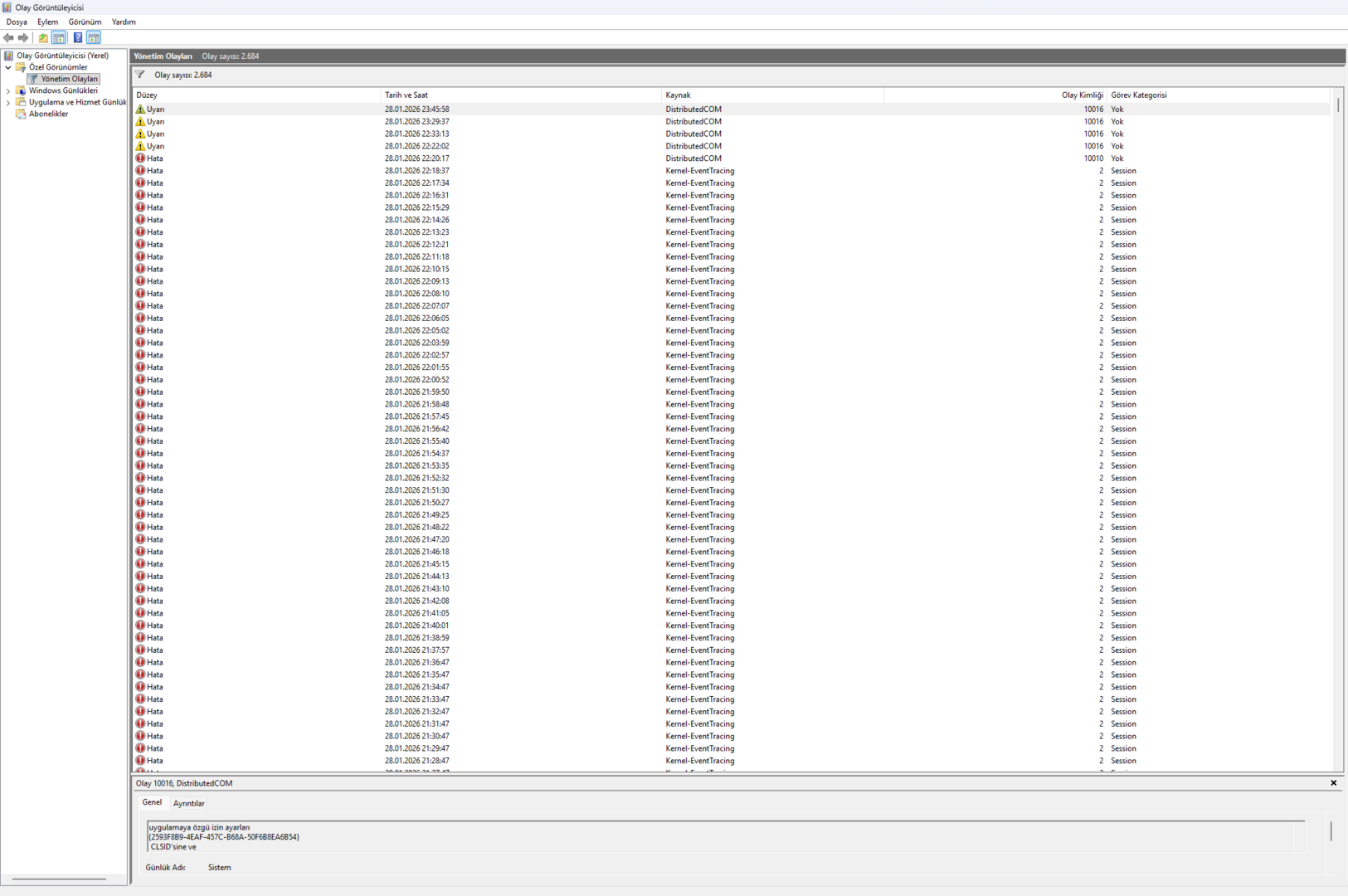Close the Olay 10016 details pane
This screenshot has width=1348, height=896.
tap(1334, 783)
